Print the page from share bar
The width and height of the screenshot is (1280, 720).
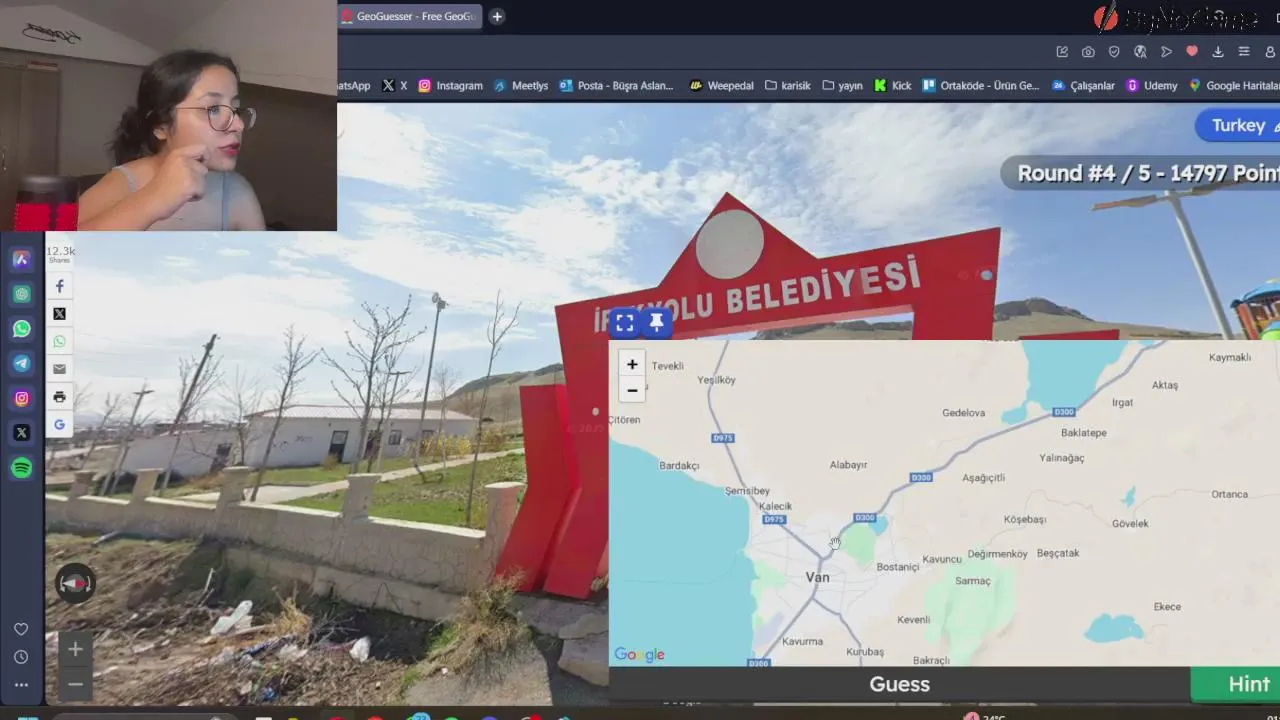(59, 397)
